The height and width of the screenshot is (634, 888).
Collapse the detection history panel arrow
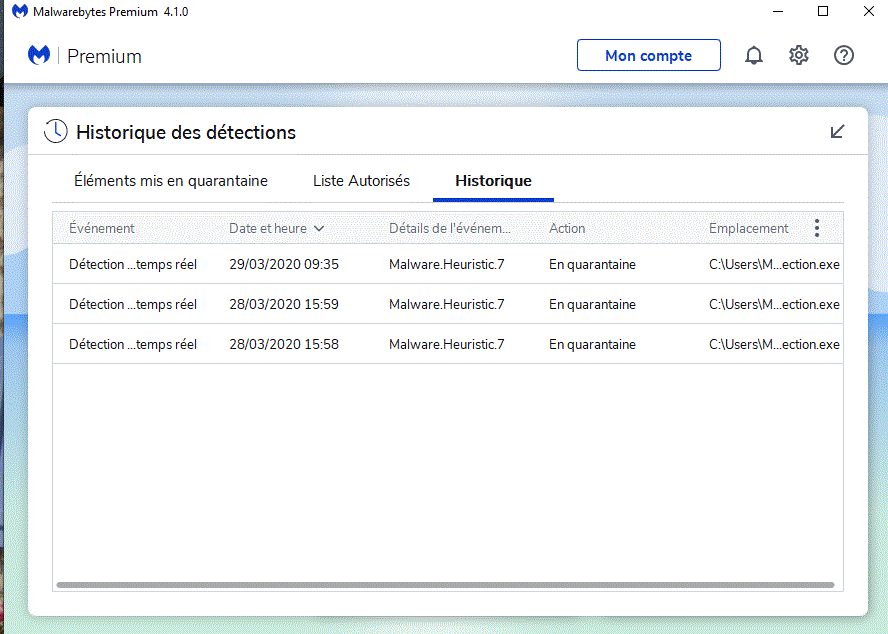pos(837,131)
